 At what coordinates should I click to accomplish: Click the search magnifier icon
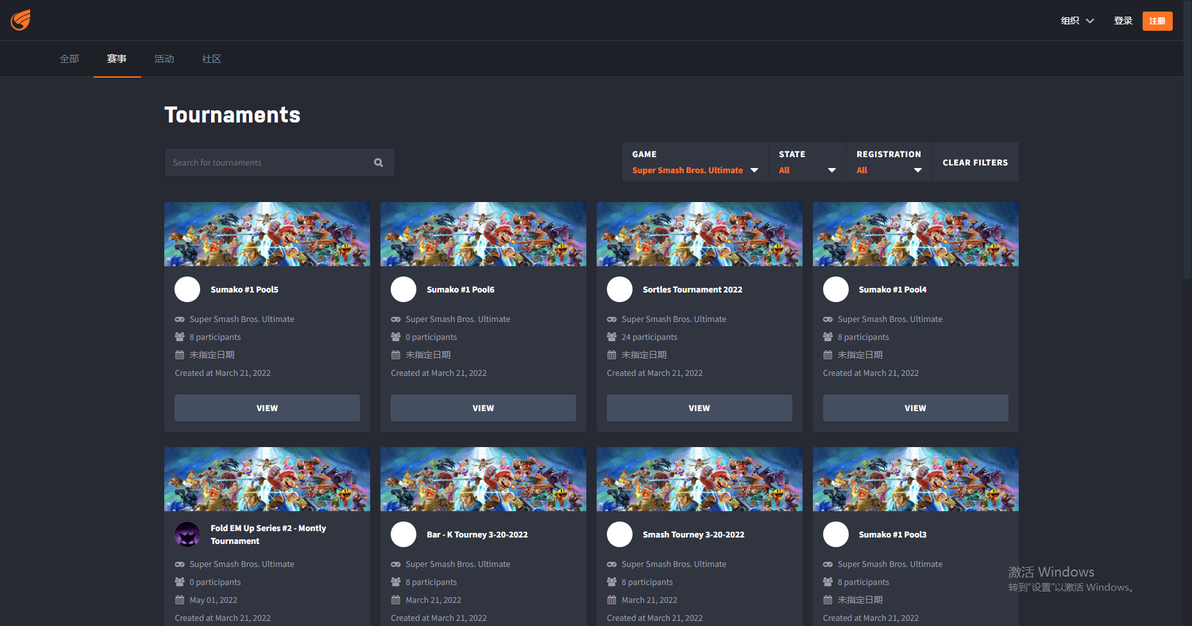[x=379, y=163]
